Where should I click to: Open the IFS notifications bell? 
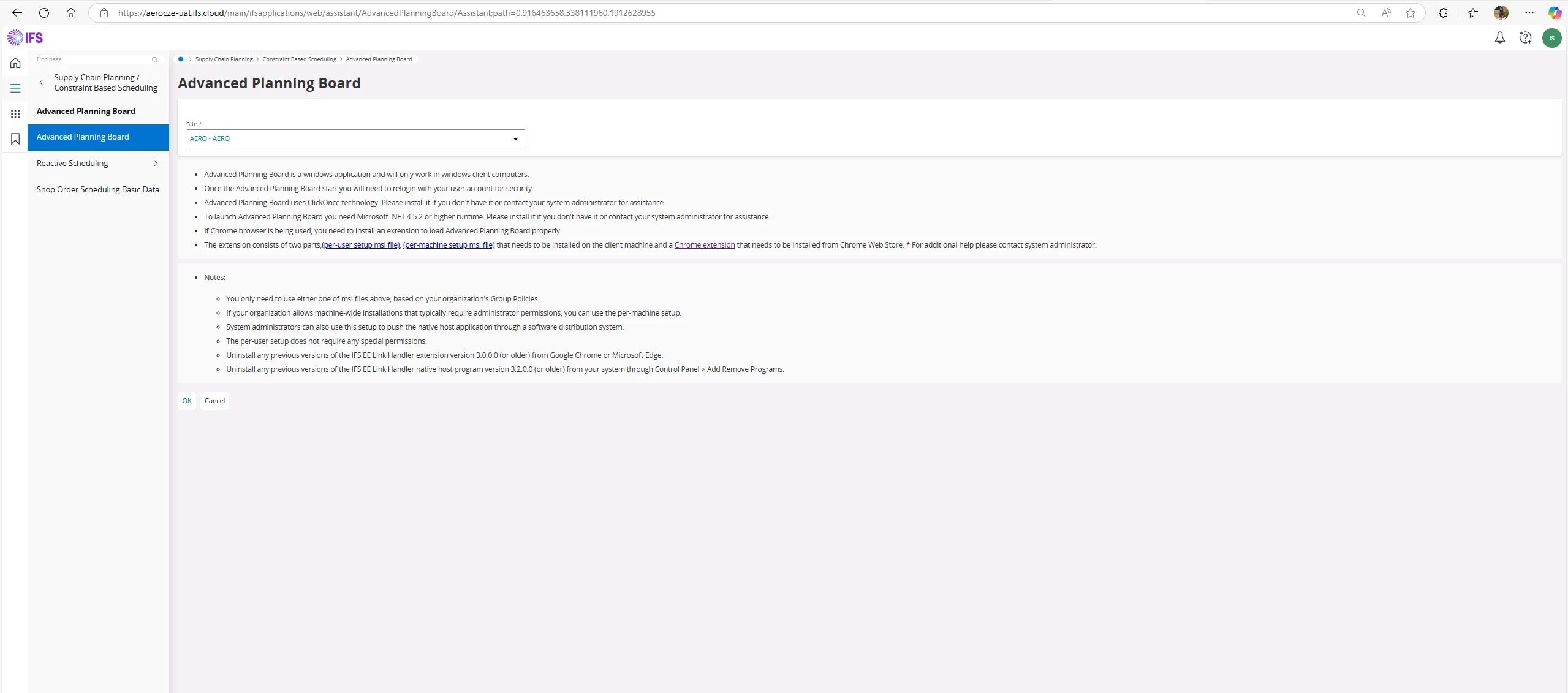[1500, 38]
